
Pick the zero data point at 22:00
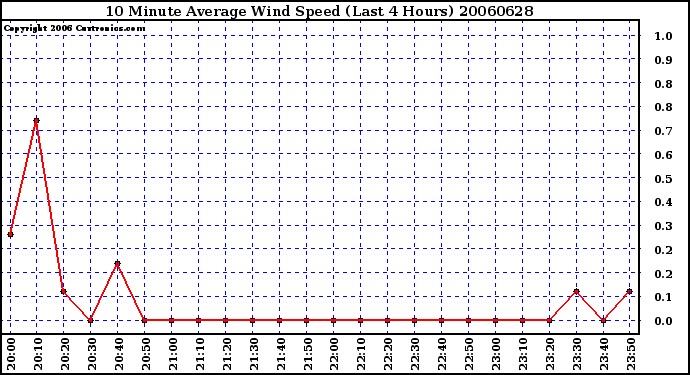pyautogui.click(x=333, y=320)
